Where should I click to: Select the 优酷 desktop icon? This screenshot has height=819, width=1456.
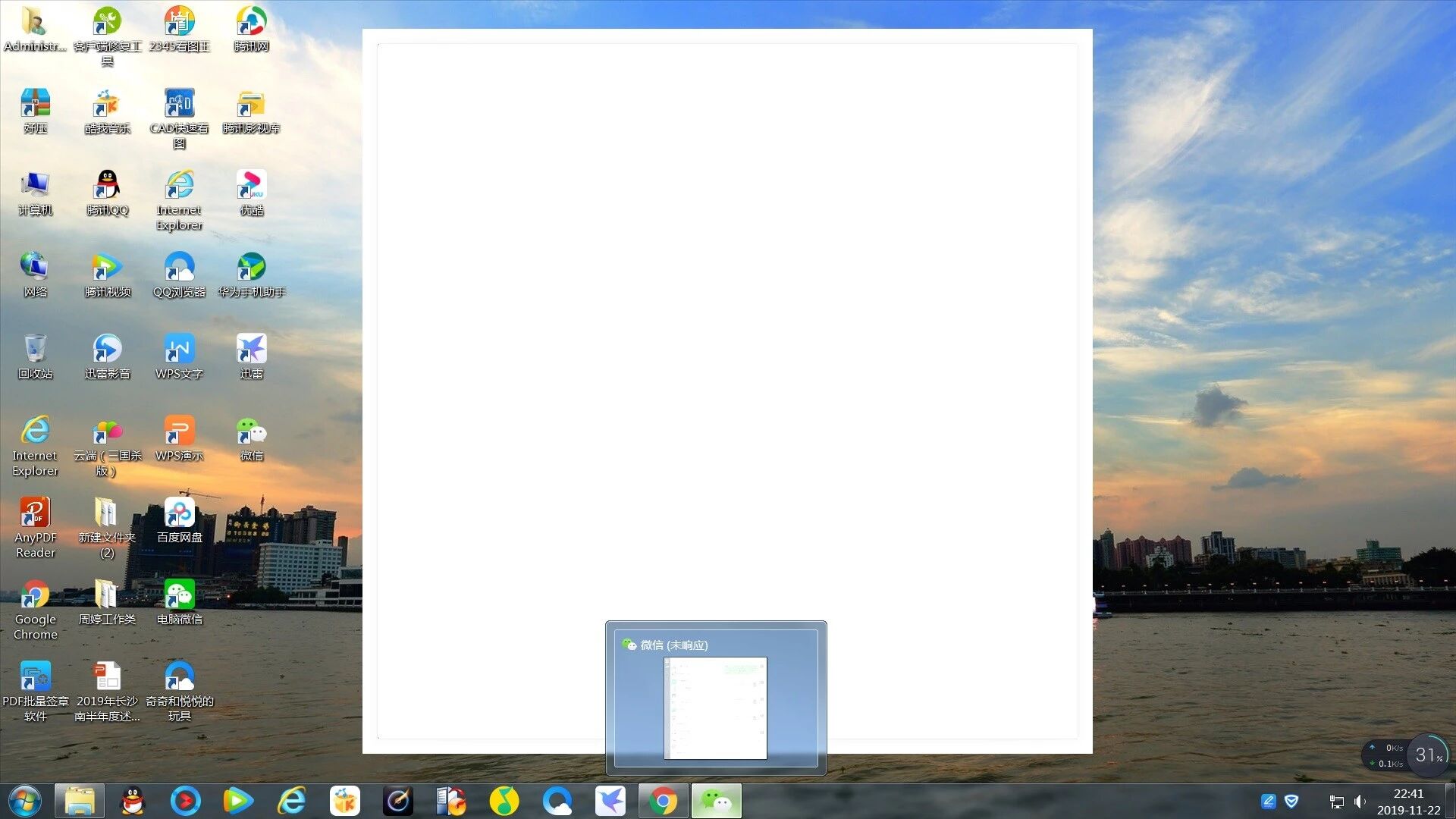click(251, 186)
